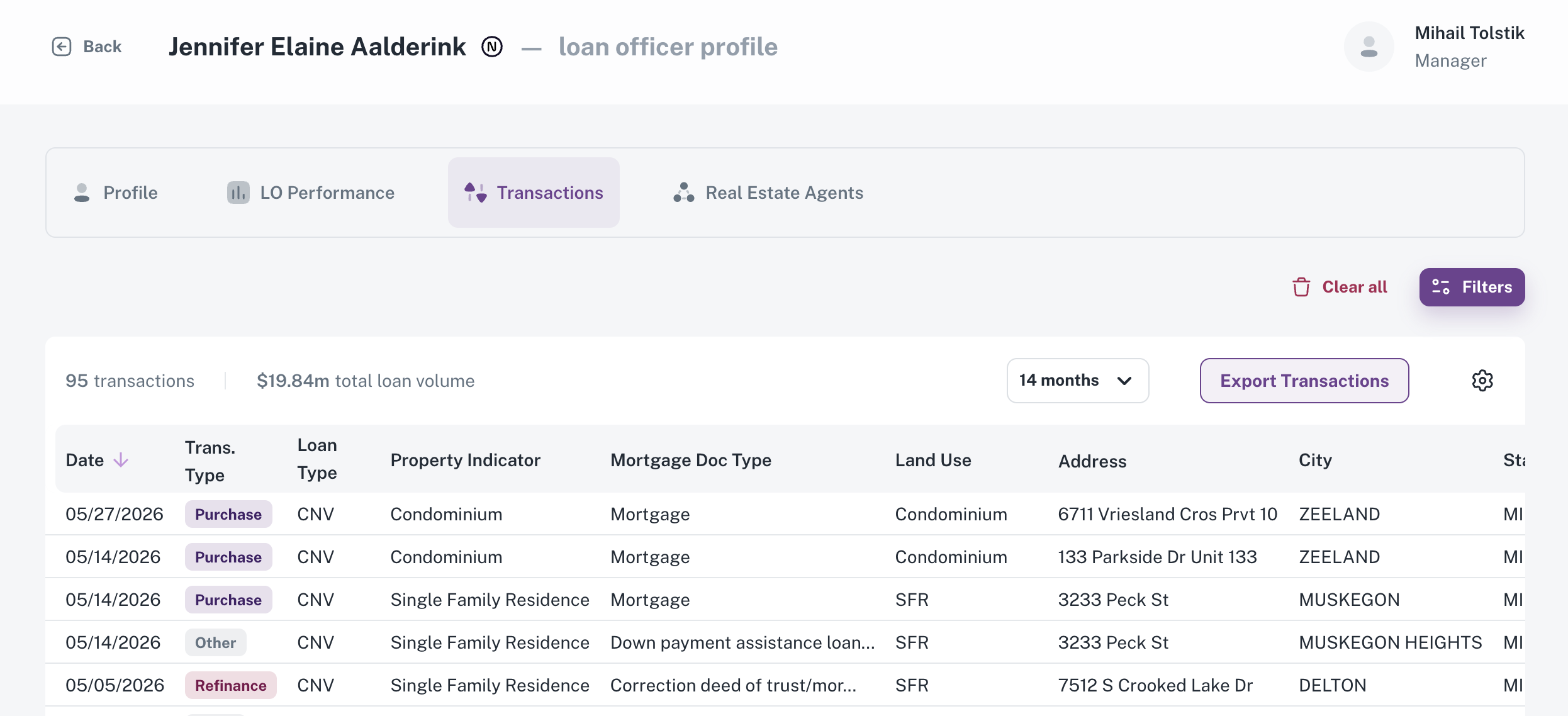Click the Address column header
Screen dimensions: 1568x716
click(x=1092, y=461)
